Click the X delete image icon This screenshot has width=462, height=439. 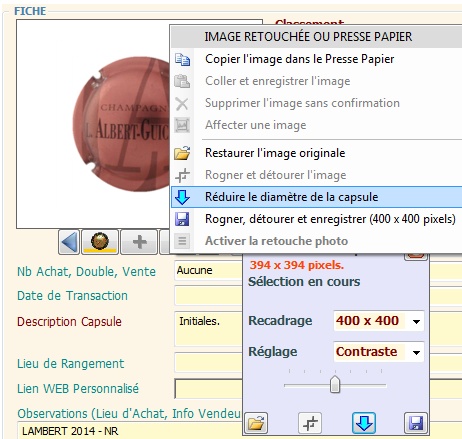coord(182,104)
